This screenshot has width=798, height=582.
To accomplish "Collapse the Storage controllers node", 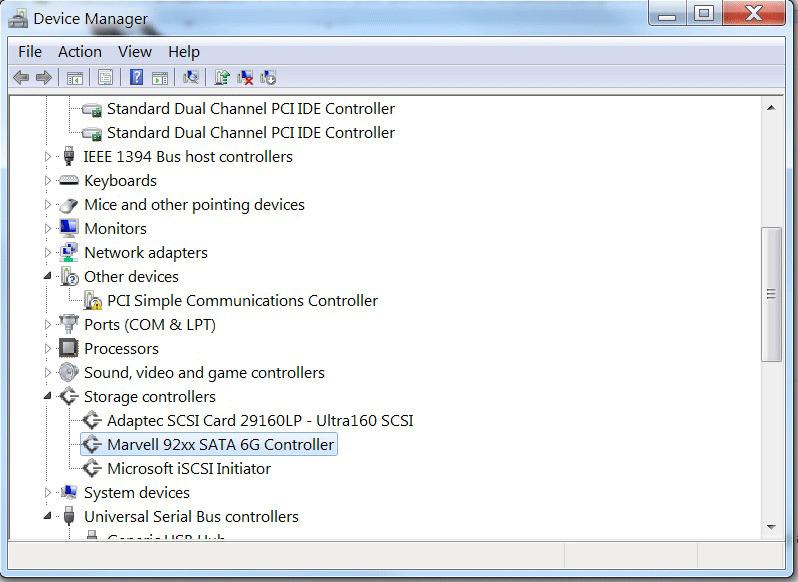I will point(48,396).
